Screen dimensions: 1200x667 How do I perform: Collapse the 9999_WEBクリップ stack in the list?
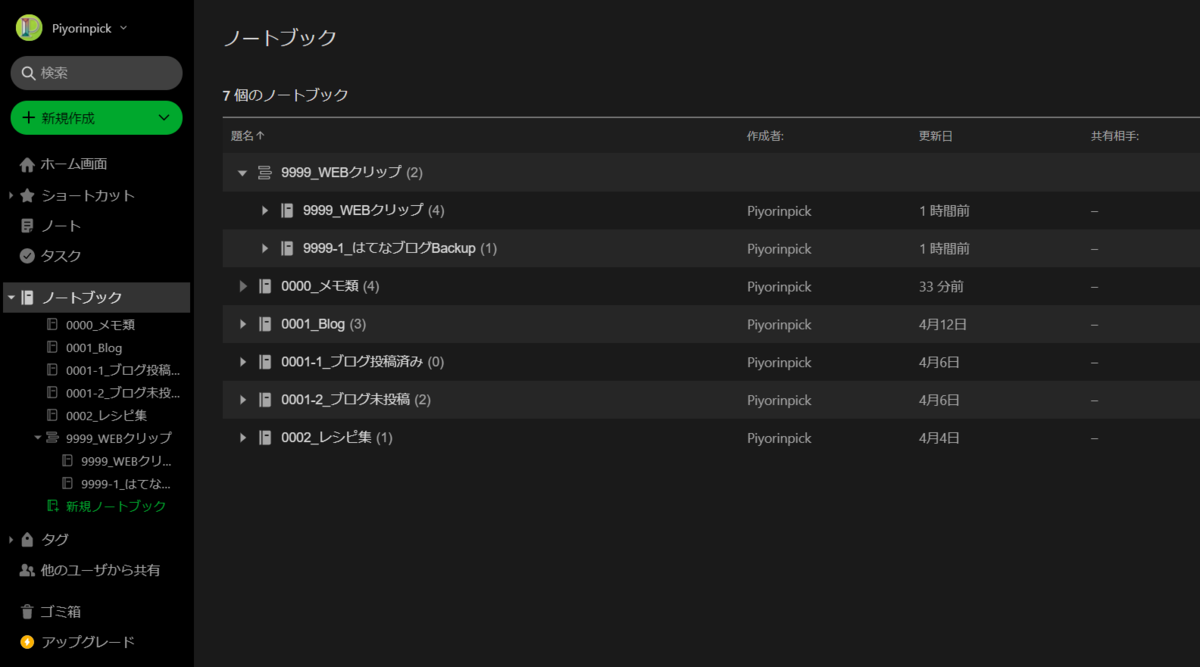point(242,173)
